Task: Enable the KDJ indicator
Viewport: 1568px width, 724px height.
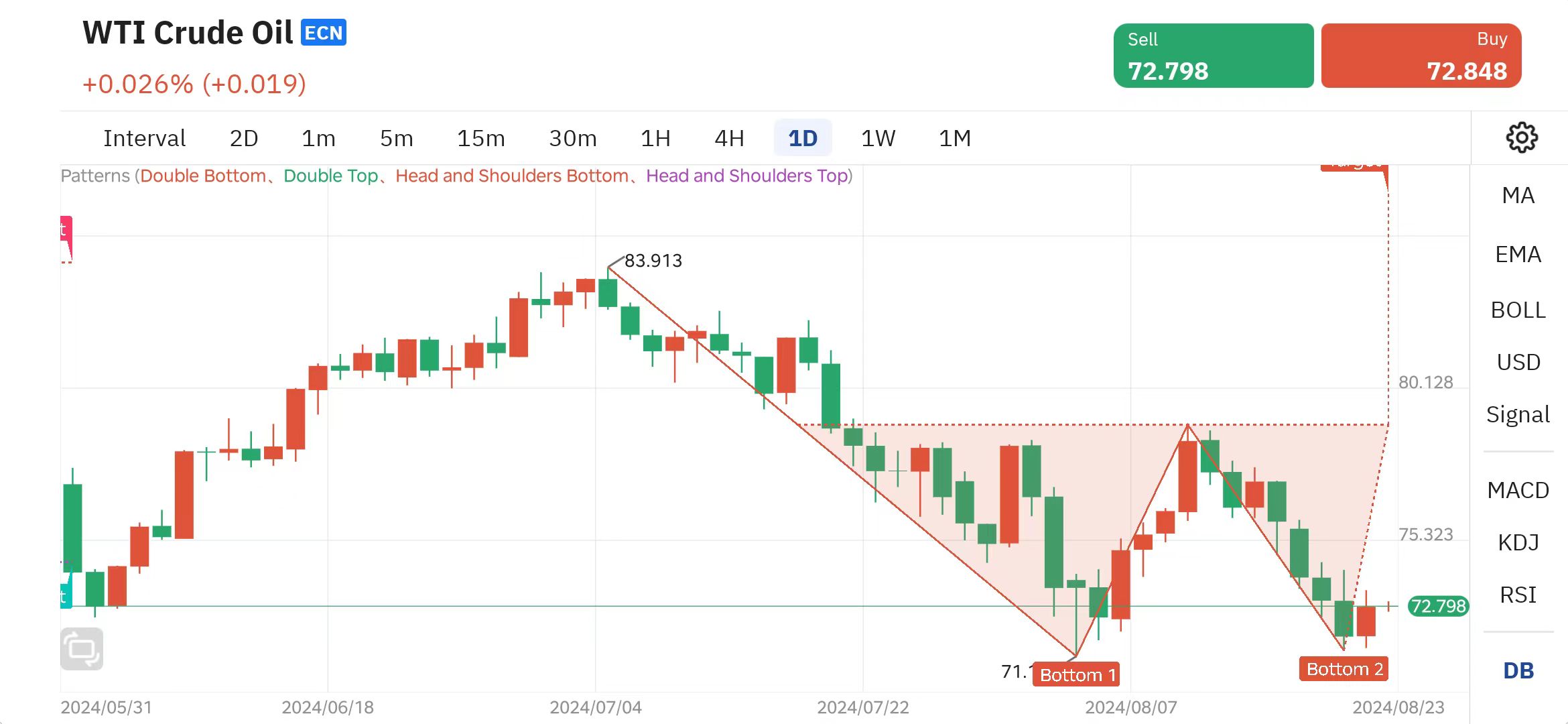Action: (x=1518, y=542)
